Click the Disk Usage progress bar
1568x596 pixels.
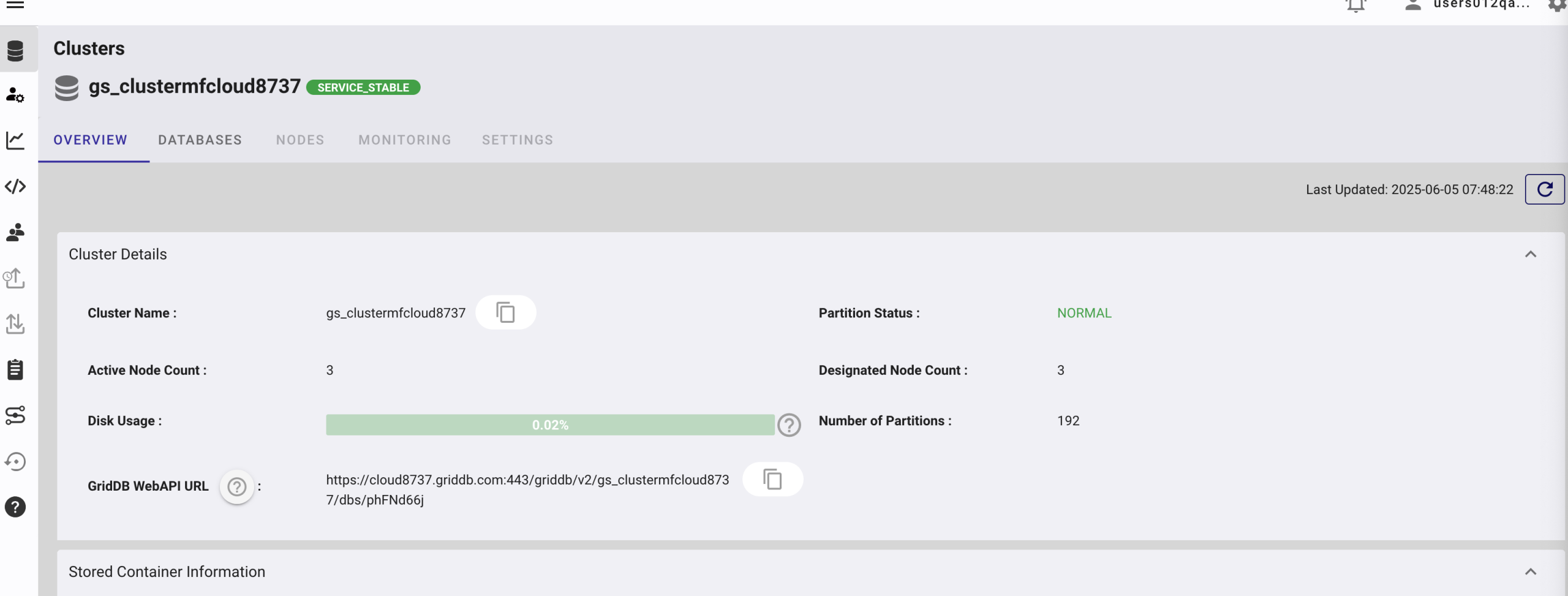pyautogui.click(x=549, y=424)
